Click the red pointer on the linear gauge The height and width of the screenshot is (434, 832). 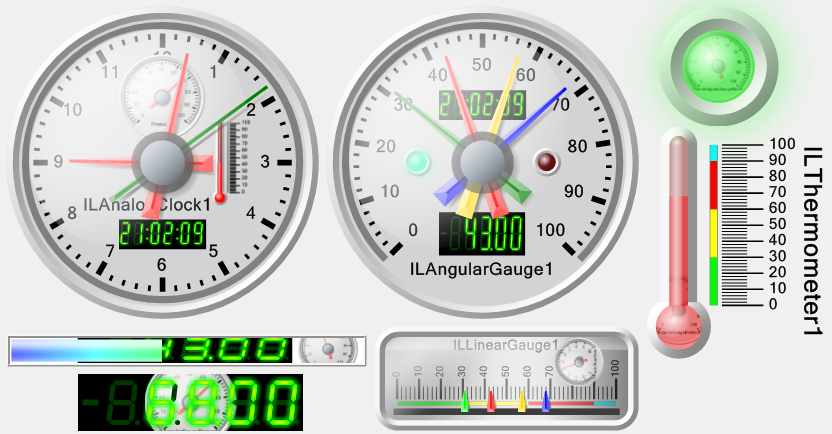click(x=492, y=402)
